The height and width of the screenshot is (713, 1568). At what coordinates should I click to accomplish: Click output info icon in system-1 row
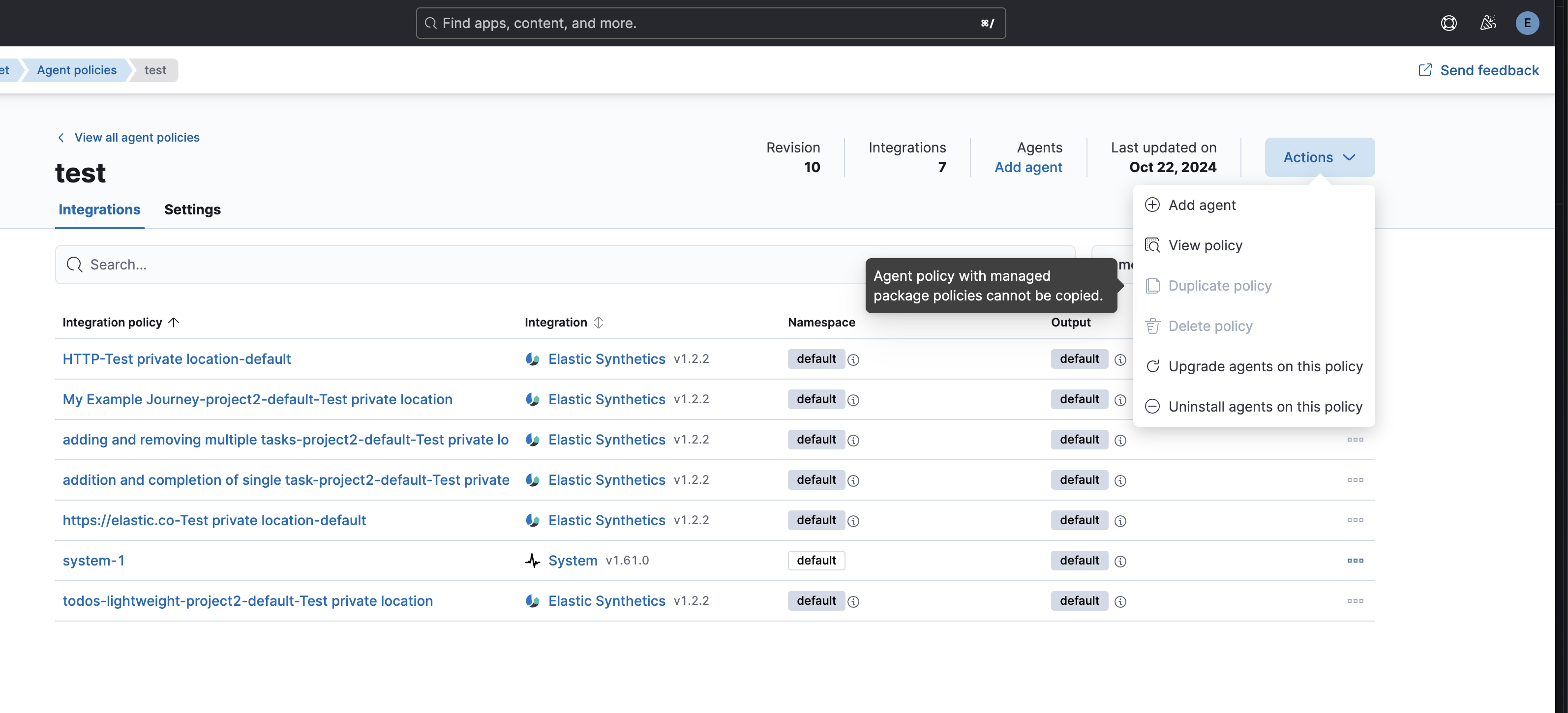click(1120, 561)
